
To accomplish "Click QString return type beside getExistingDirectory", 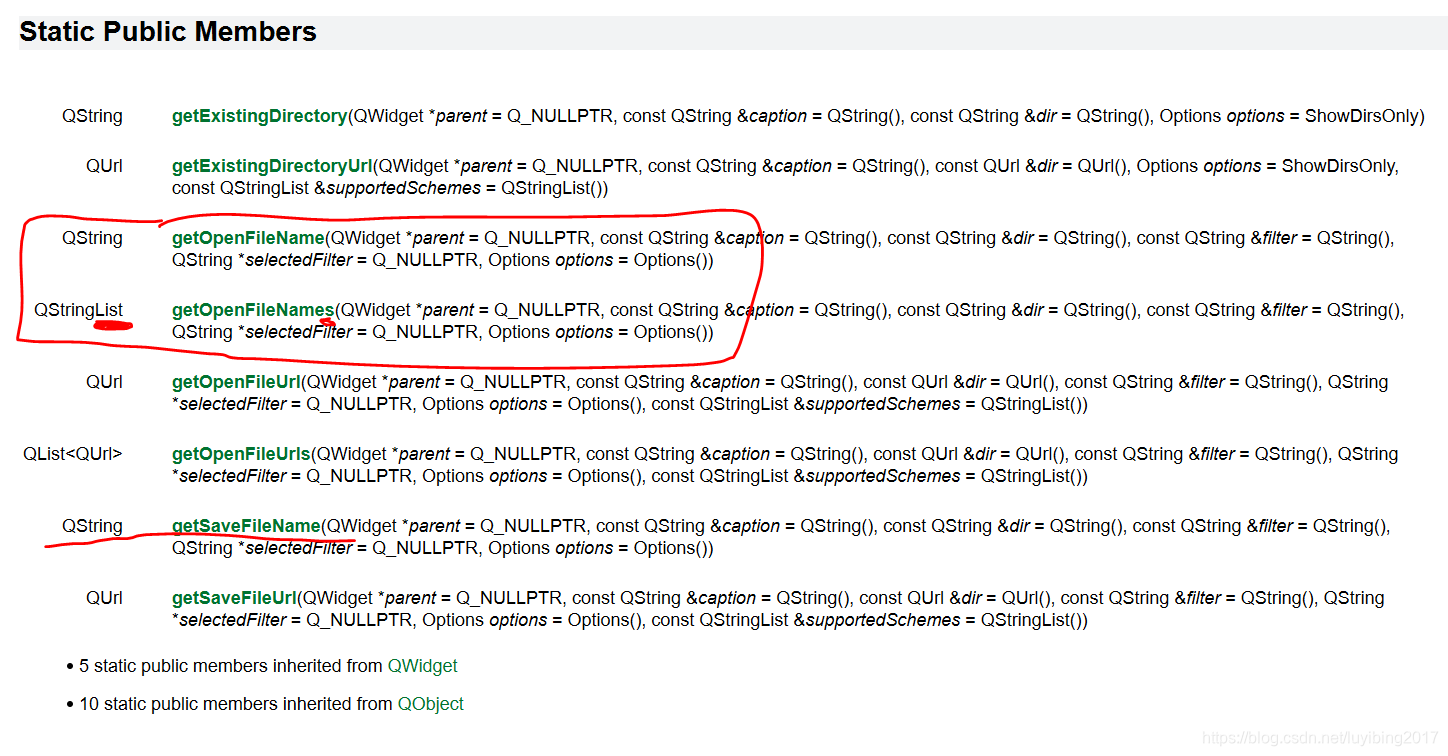I will [92, 116].
